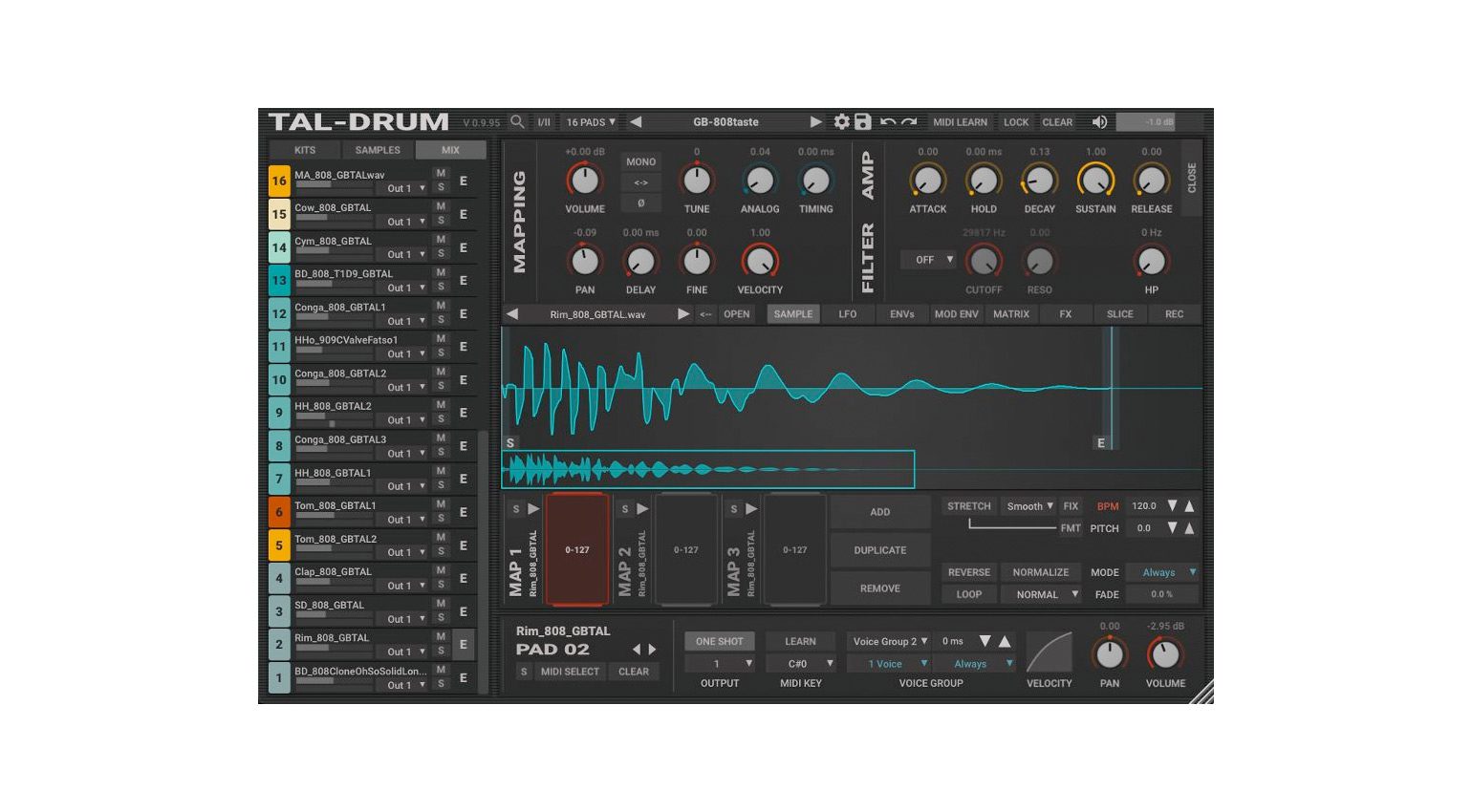Mute SD_808_GBTAL pad

click(x=441, y=604)
